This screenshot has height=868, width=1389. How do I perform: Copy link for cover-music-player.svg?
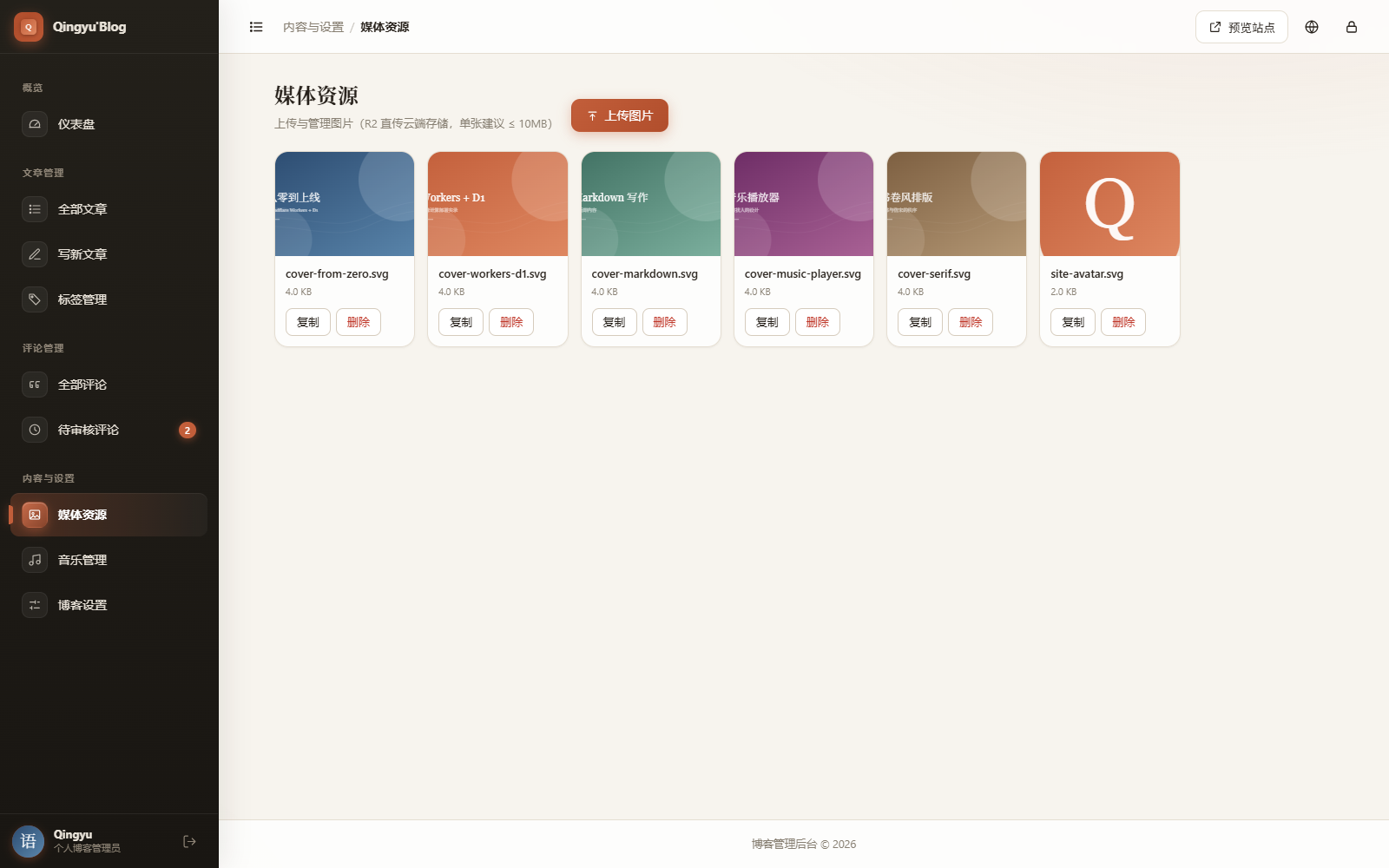pos(767,322)
